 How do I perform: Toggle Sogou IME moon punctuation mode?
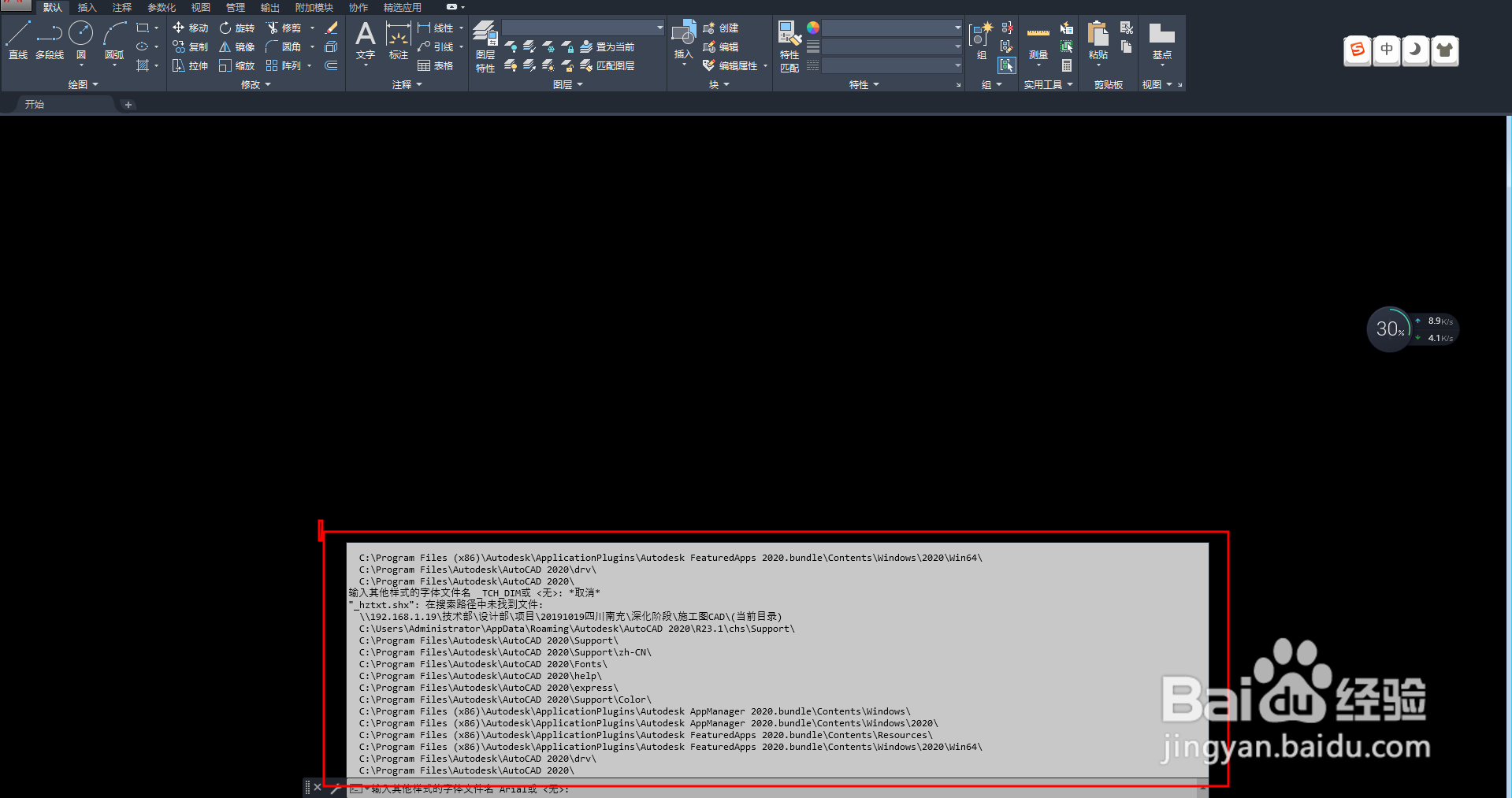click(x=1416, y=50)
